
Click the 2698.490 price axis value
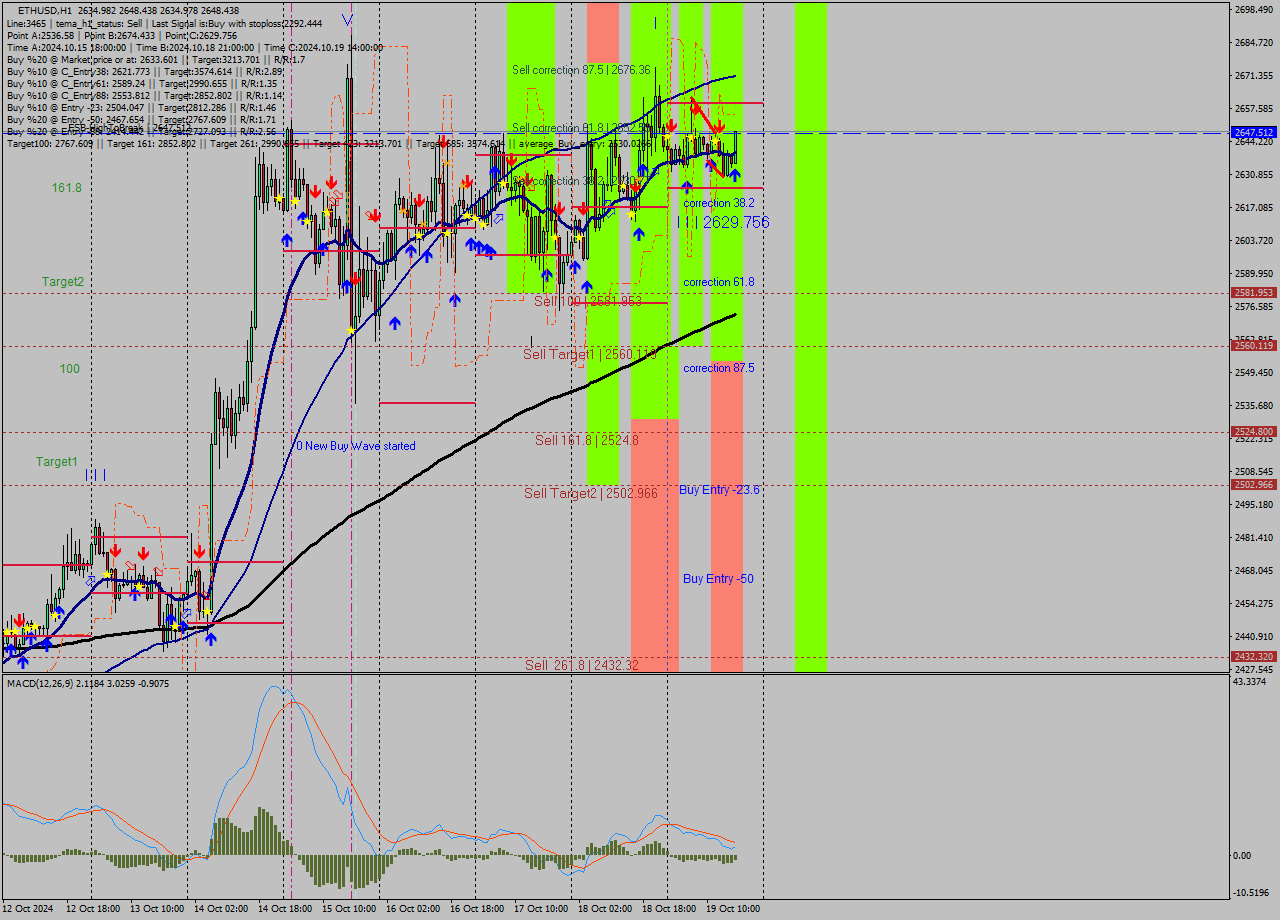pyautogui.click(x=1254, y=10)
